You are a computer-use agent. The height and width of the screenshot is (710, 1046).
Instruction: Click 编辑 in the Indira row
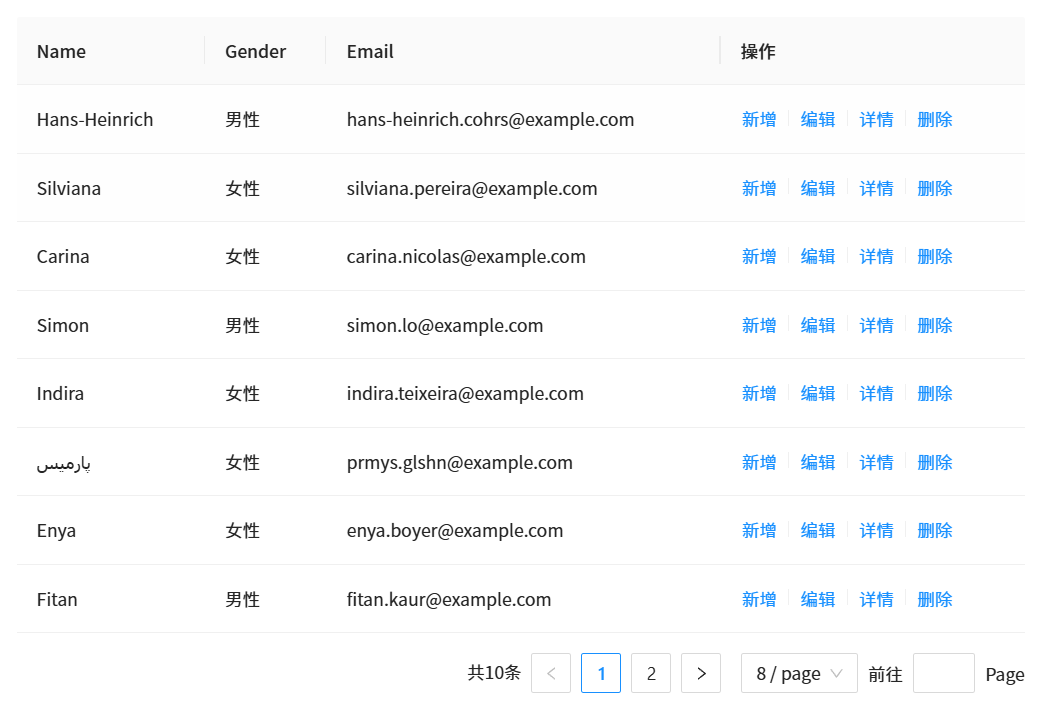[817, 394]
